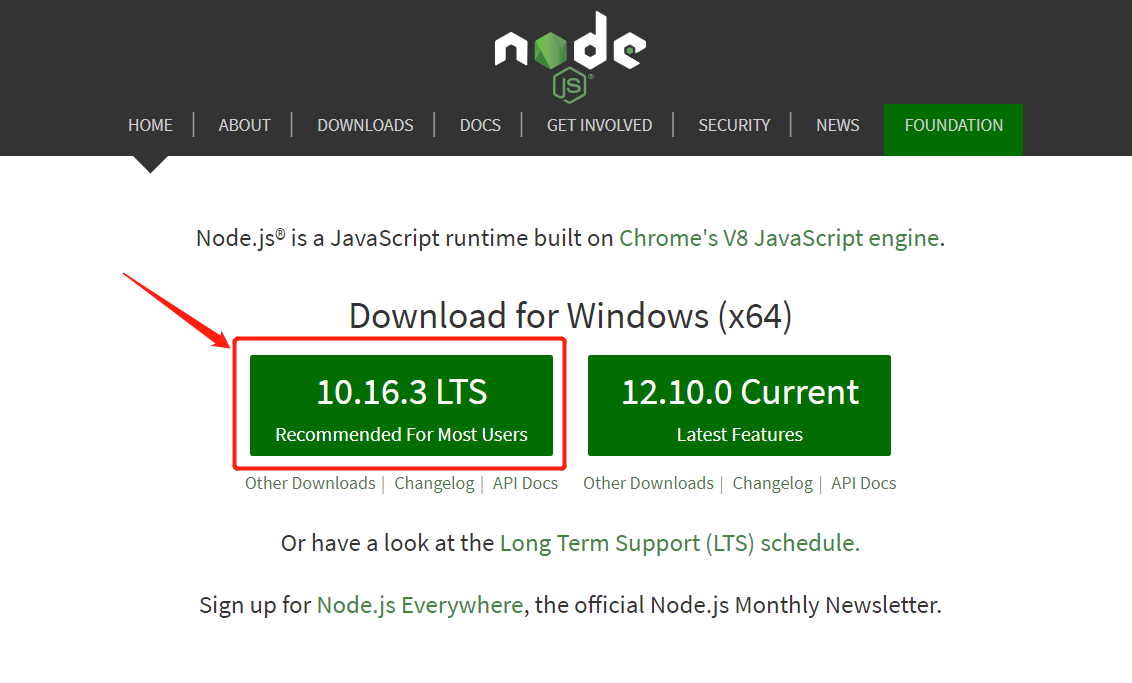Open the DOWNLOADS menu item
Screen dimensions: 1132x683
(x=365, y=125)
